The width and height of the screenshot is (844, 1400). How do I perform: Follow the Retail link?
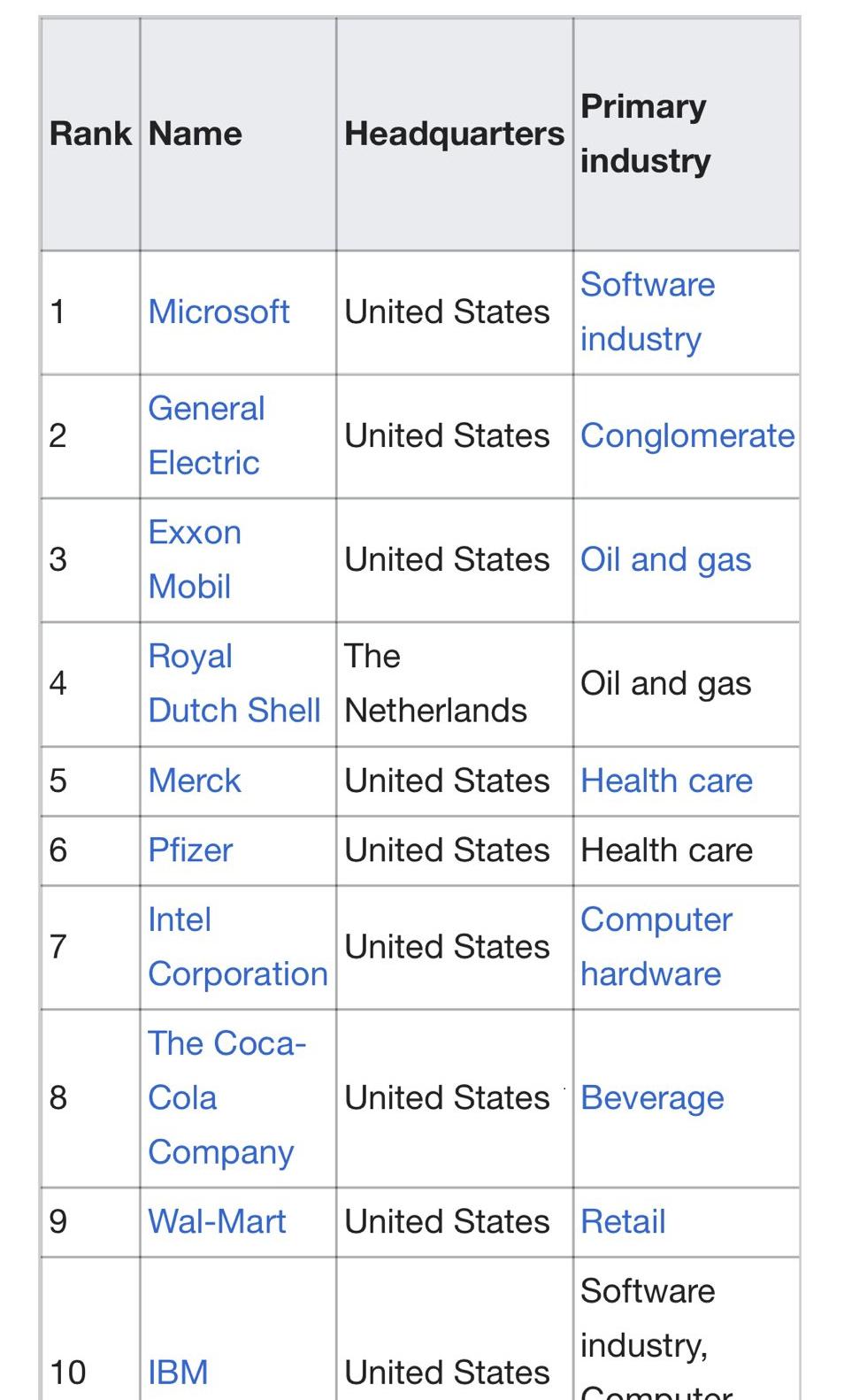pyautogui.click(x=623, y=1221)
